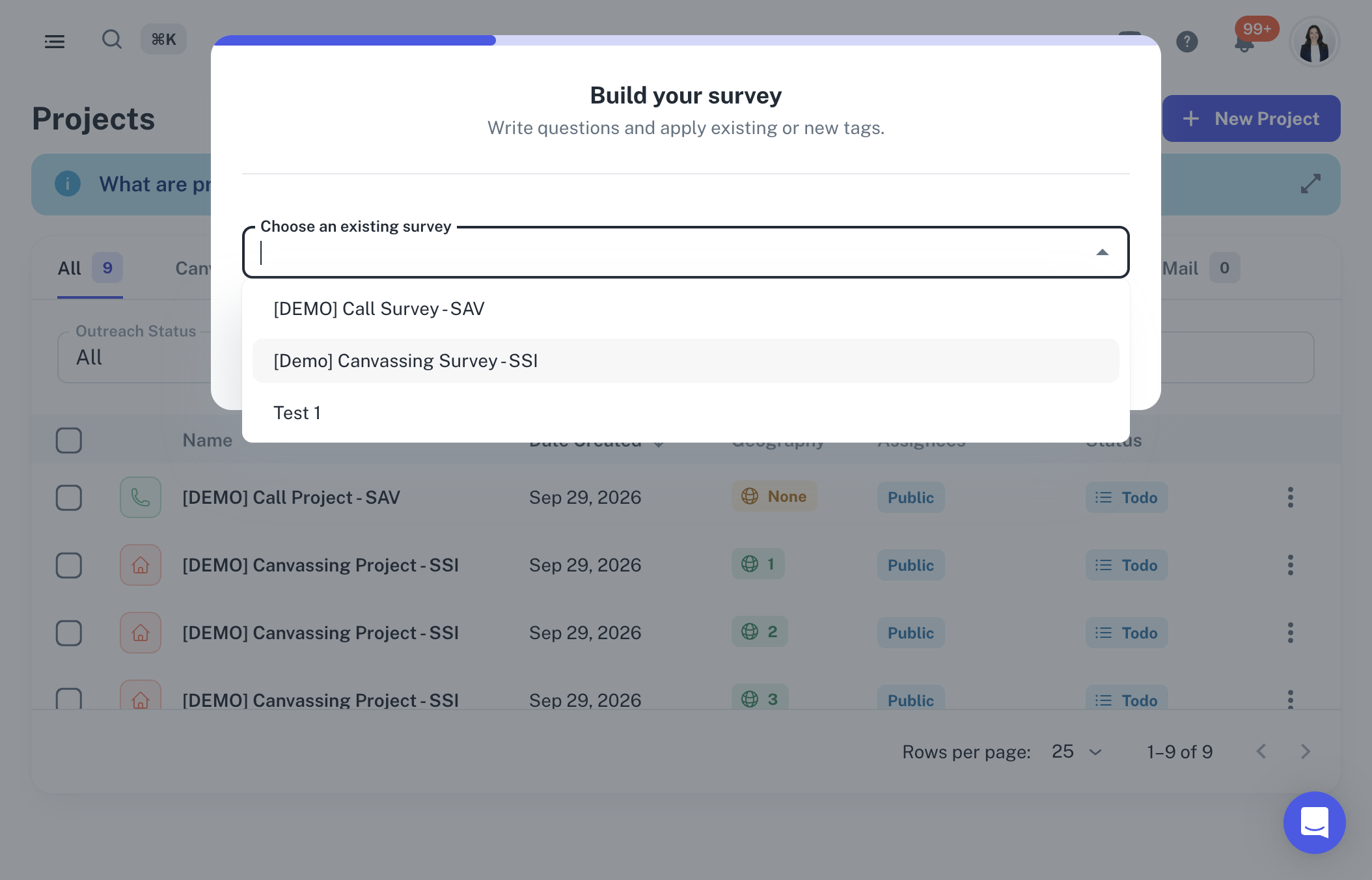Open the Outreach Status dropdown
The height and width of the screenshot is (880, 1372).
(x=134, y=357)
